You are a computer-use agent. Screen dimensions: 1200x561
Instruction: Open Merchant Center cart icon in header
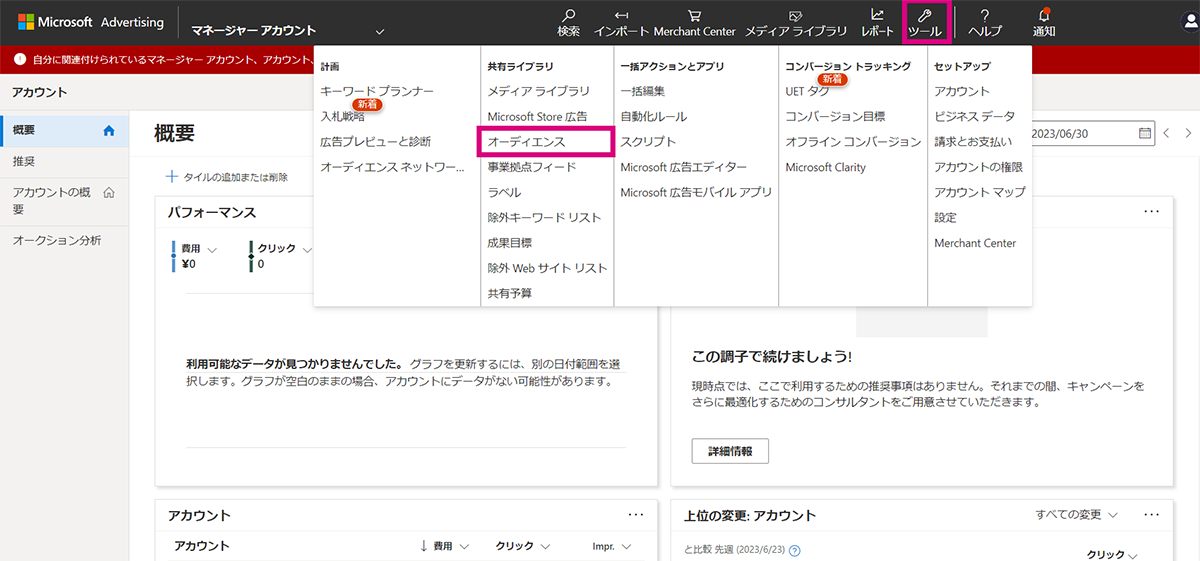point(694,15)
